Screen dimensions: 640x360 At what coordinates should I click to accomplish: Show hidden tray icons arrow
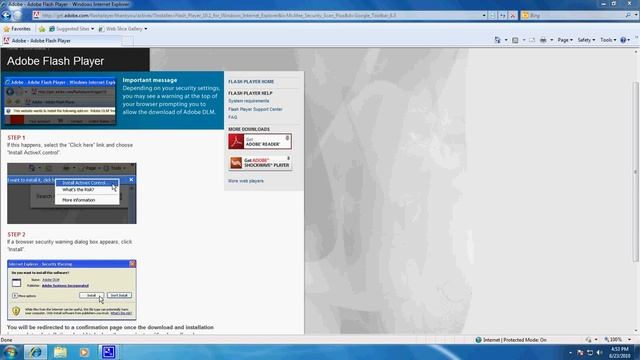(570, 352)
